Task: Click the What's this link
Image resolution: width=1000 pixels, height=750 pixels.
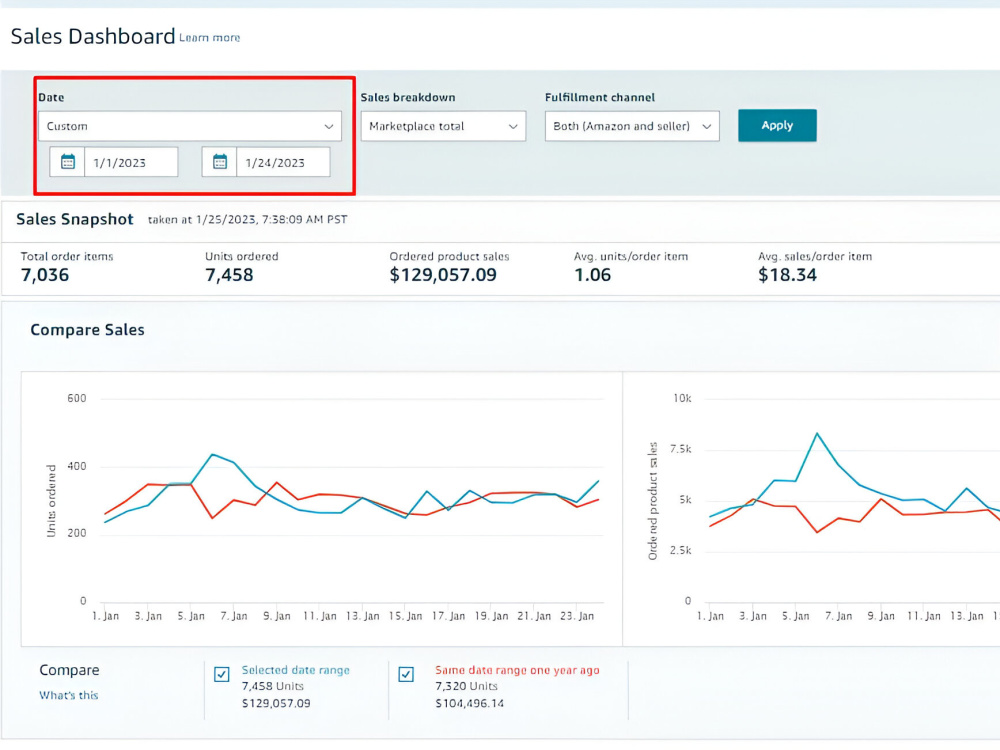Action: click(69, 695)
